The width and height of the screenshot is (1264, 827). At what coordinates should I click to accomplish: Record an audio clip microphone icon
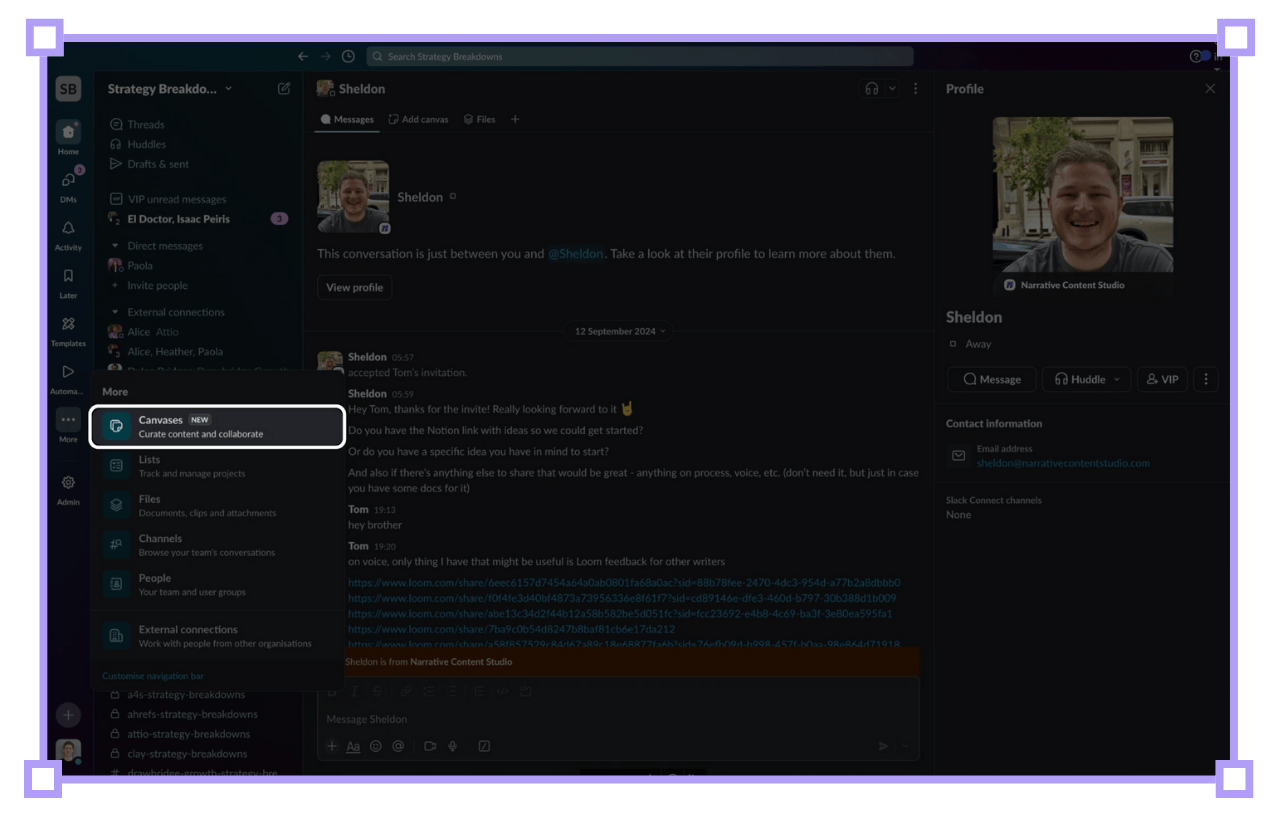[452, 746]
